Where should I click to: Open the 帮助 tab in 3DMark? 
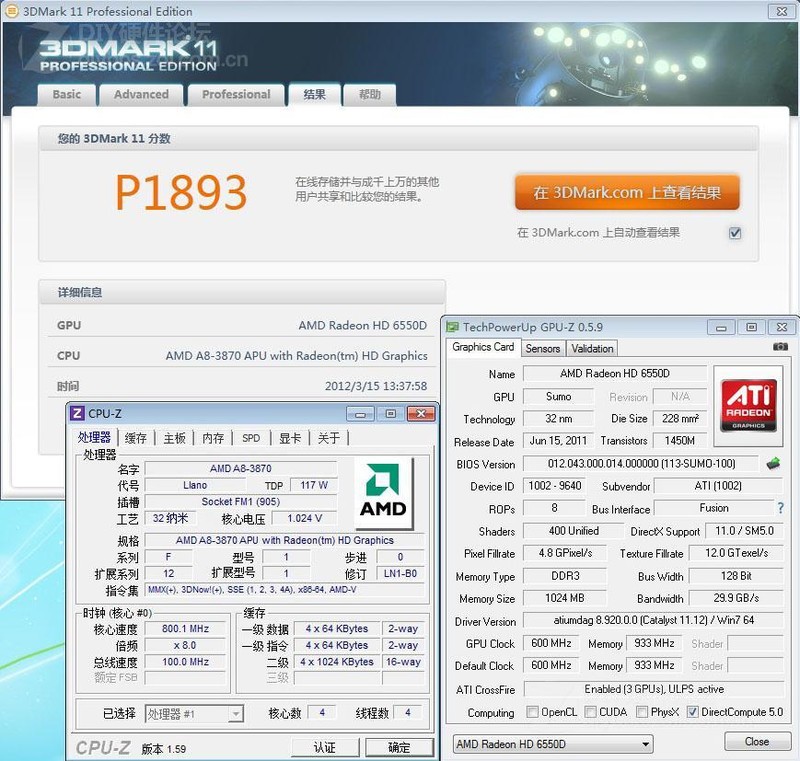pyautogui.click(x=369, y=95)
